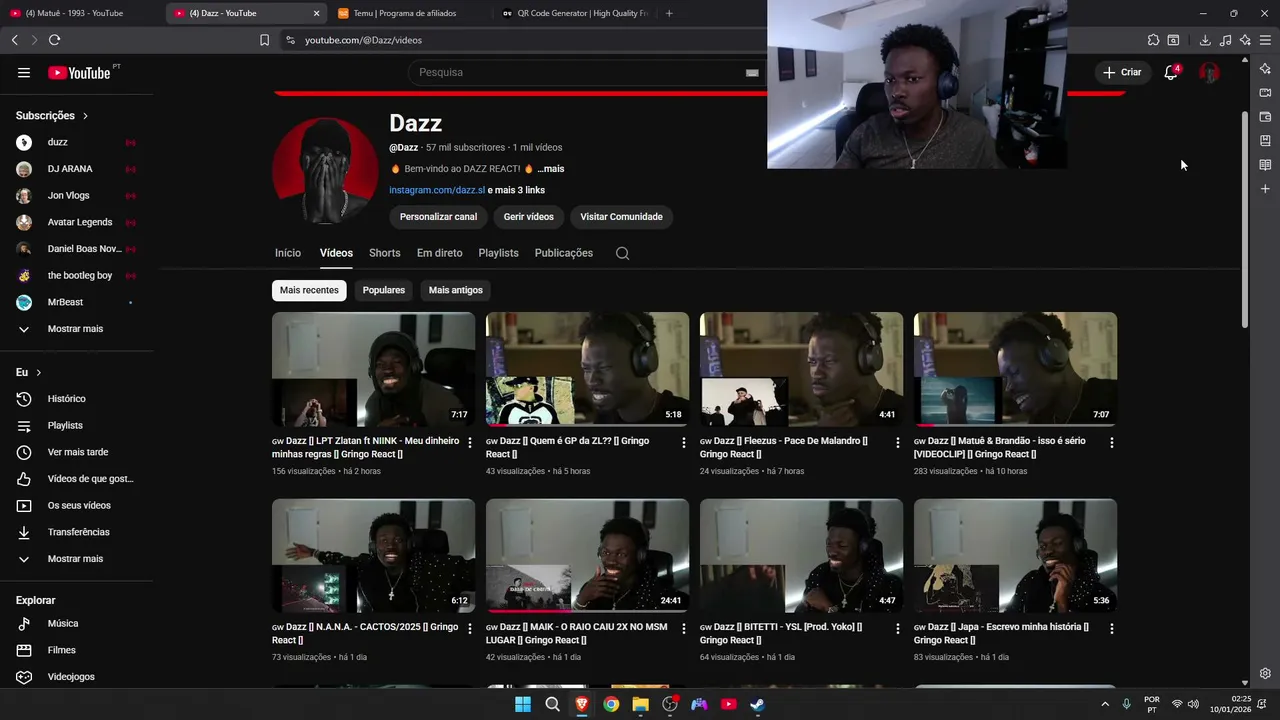The height and width of the screenshot is (720, 1280).
Task: Open options for Fleezus video
Action: [x=898, y=442]
